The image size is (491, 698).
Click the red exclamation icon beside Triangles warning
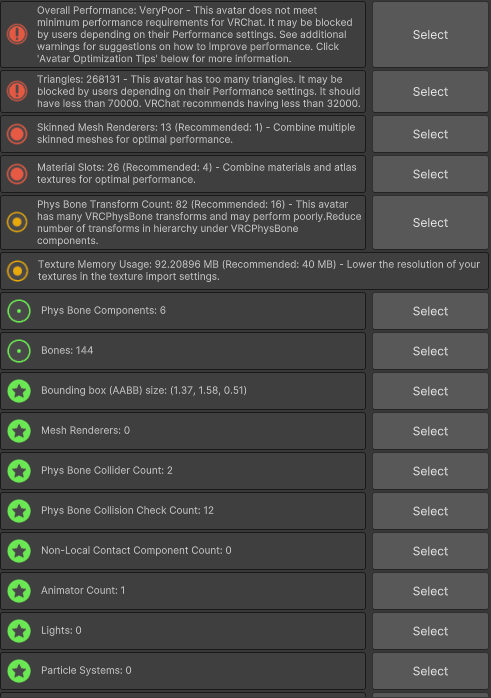[x=17, y=91]
